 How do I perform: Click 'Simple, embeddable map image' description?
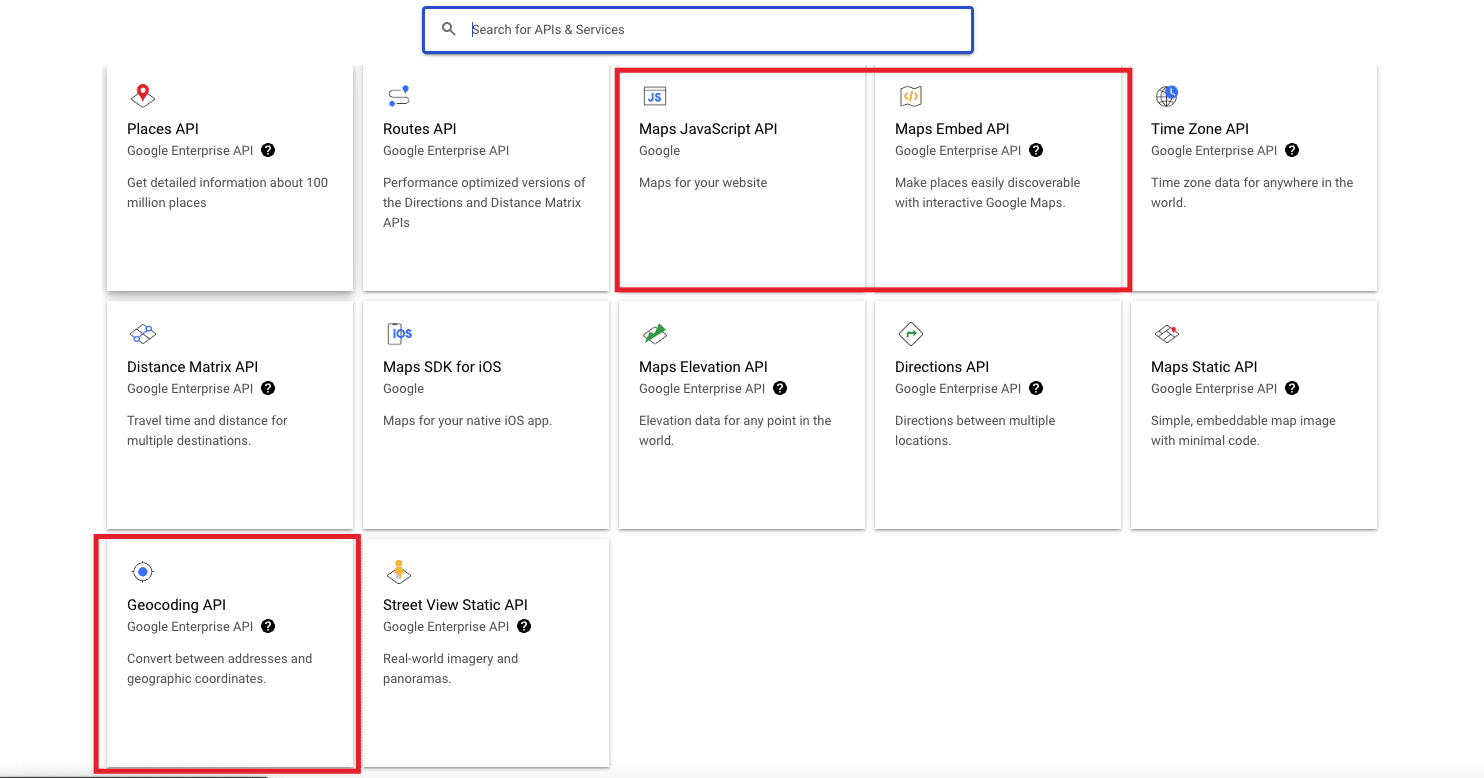click(x=1243, y=430)
